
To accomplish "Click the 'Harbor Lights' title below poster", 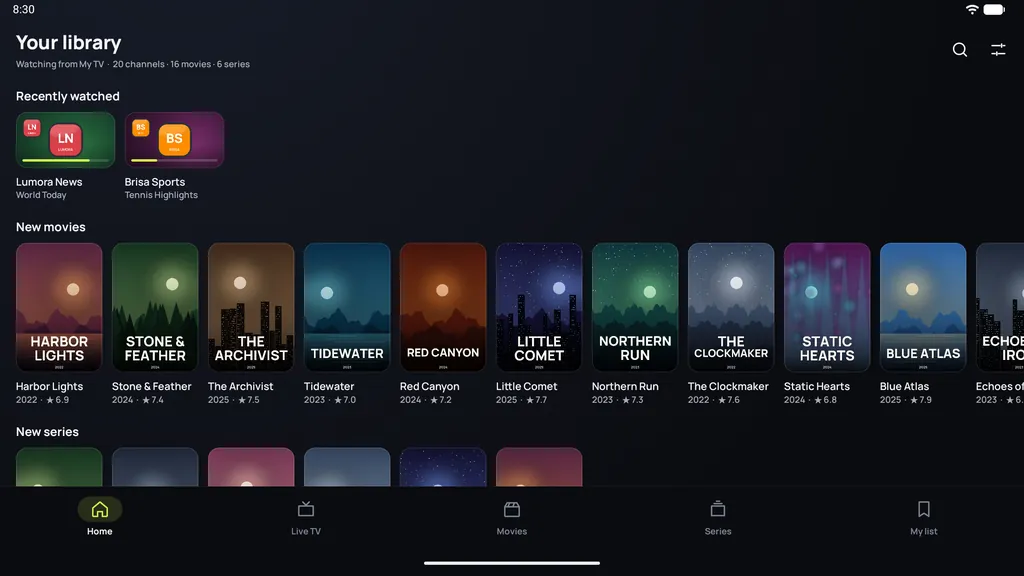I will click(50, 387).
